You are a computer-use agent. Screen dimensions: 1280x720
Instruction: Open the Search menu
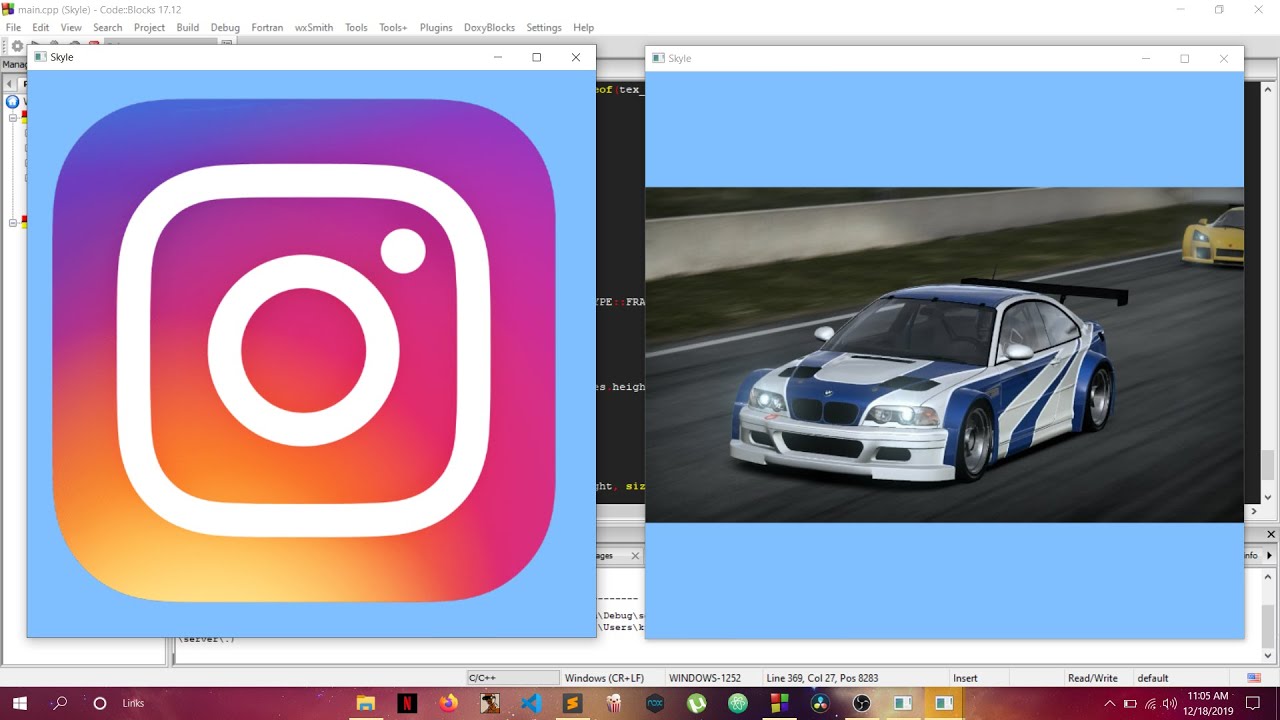[x=107, y=27]
